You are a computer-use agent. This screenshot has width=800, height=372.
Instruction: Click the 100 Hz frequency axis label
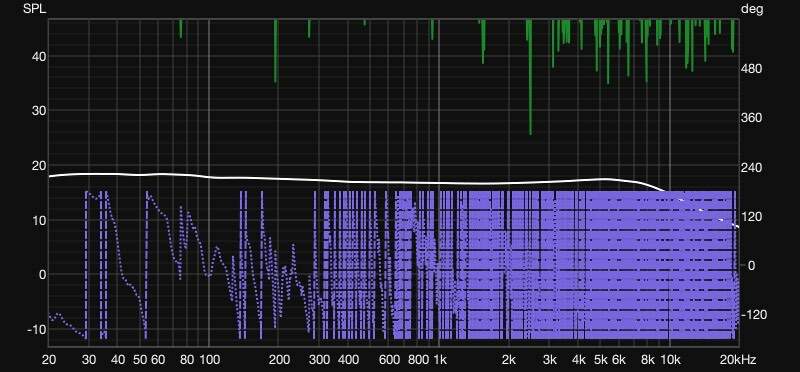pyautogui.click(x=209, y=359)
